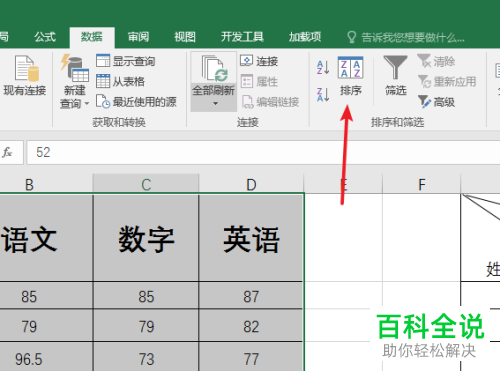The image size is (500, 371).
Task: Click cell with 79 in column B
Action: point(46,326)
